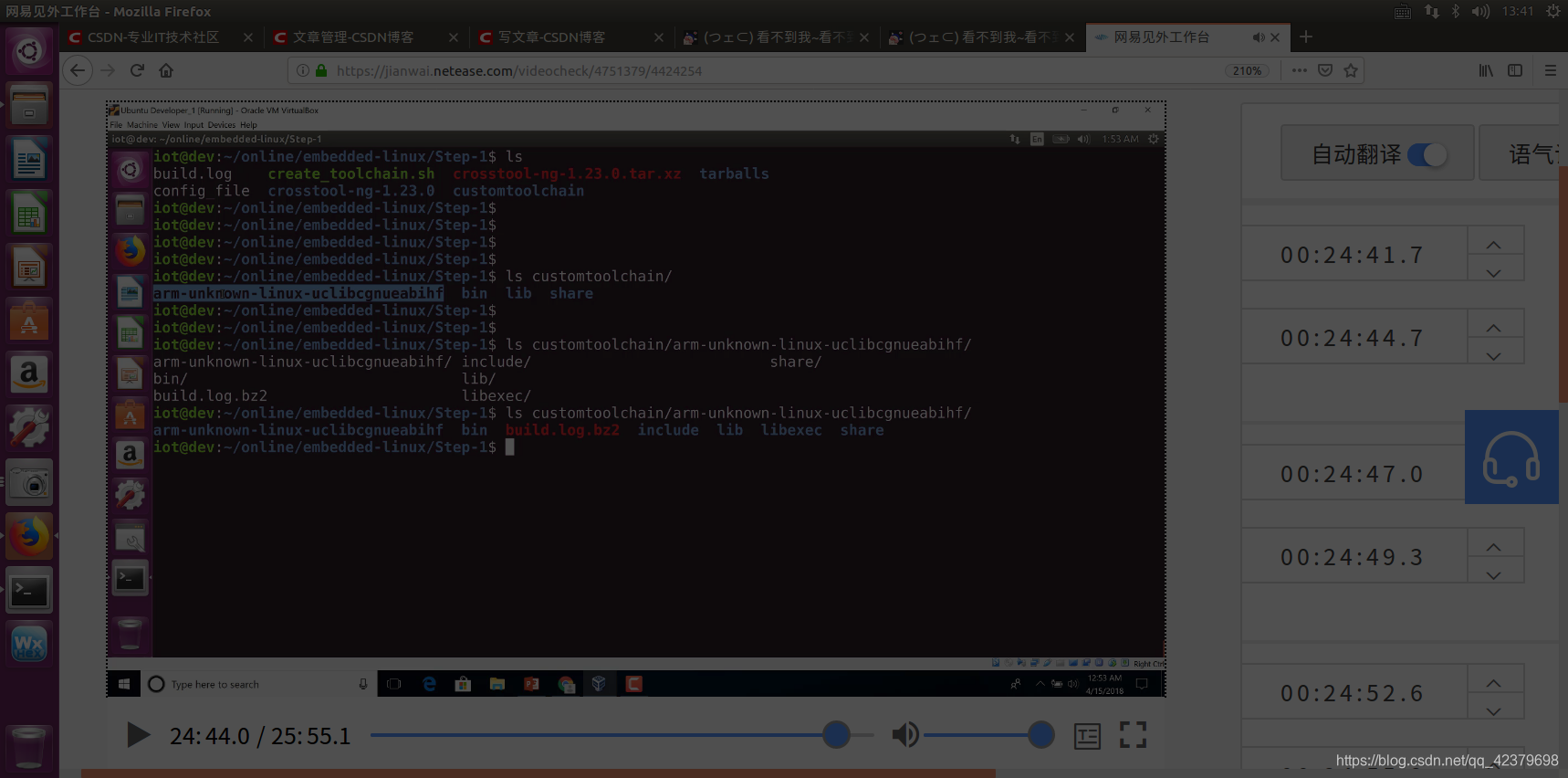The width and height of the screenshot is (1568, 778).
Task: Launch LibreOffice Calc from launcher
Action: tap(29, 214)
